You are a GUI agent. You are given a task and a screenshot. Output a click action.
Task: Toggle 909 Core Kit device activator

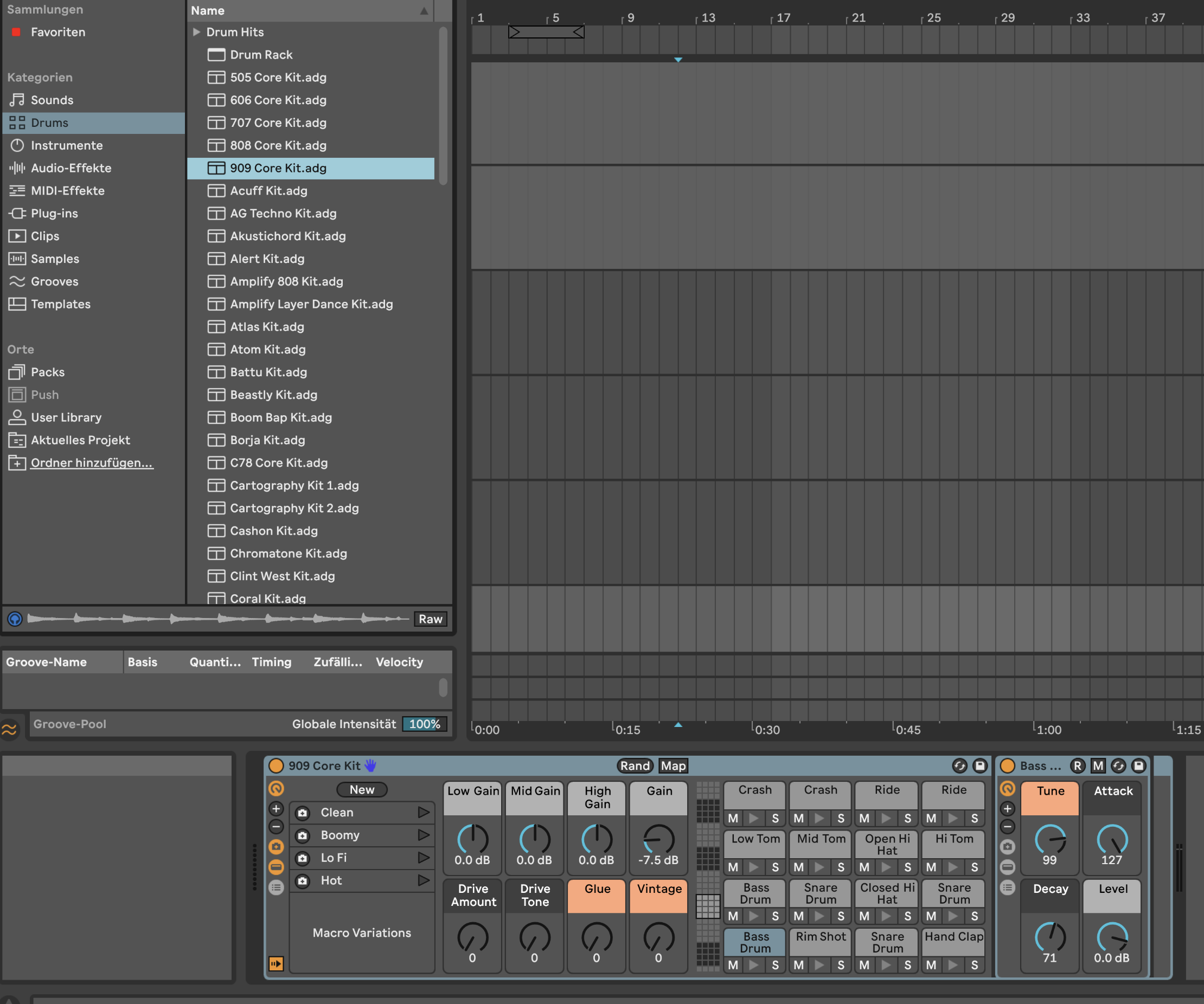[276, 765]
